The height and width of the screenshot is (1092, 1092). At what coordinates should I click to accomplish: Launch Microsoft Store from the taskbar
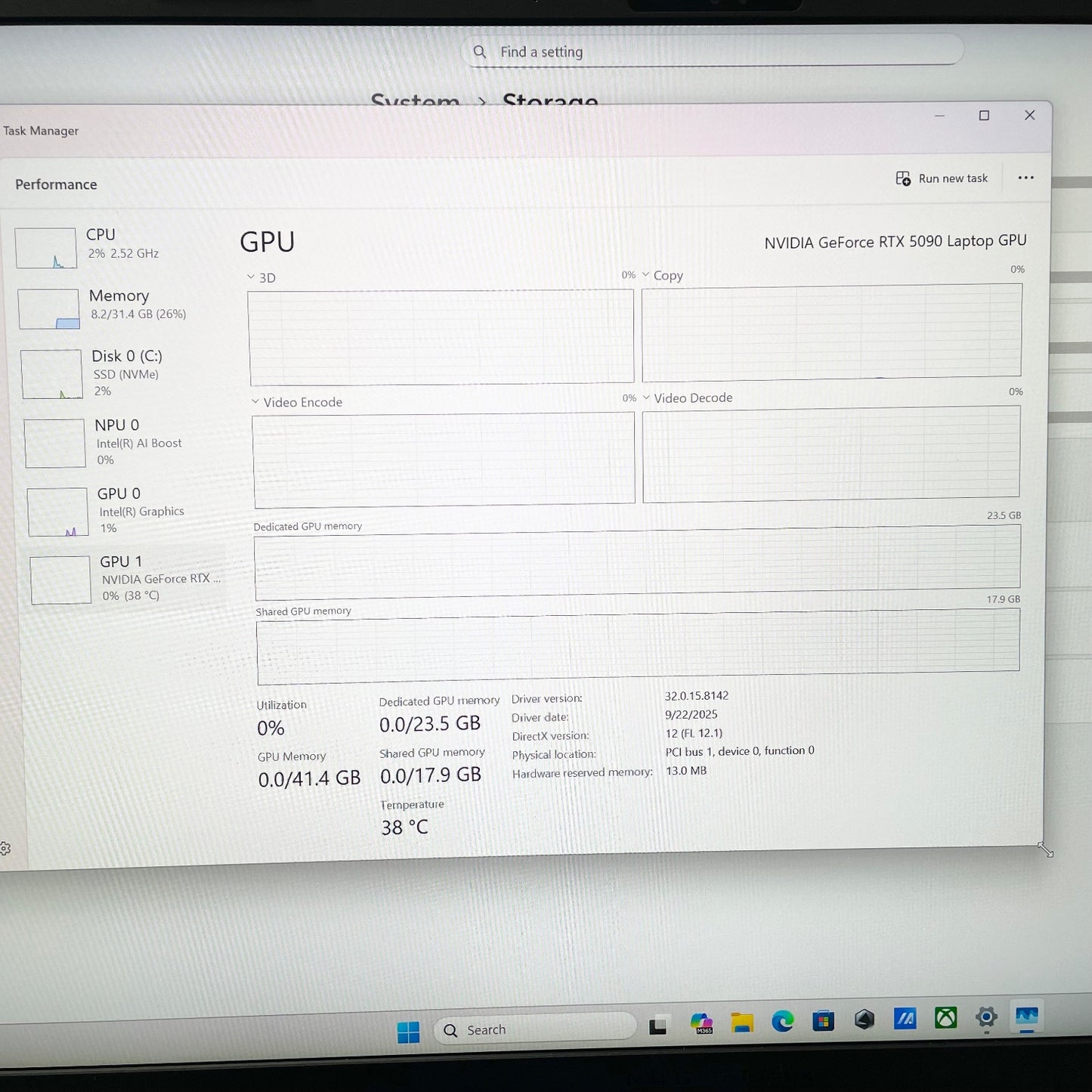(823, 1021)
